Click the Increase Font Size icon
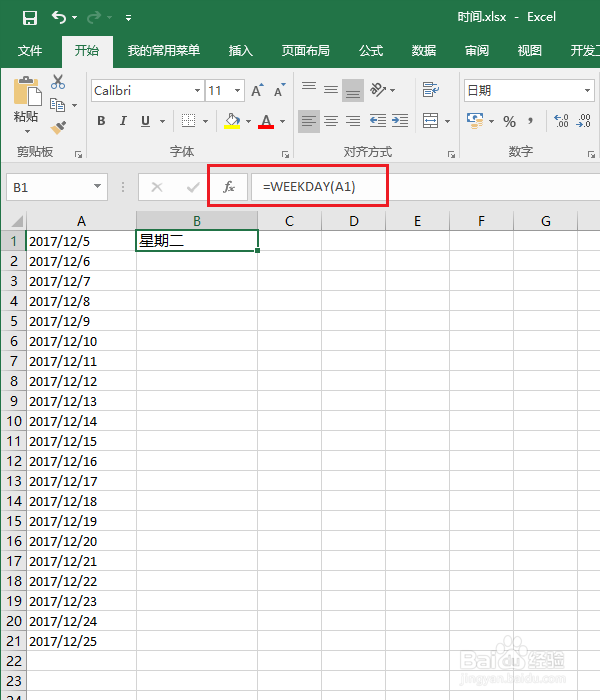The height and width of the screenshot is (700, 600). (258, 91)
